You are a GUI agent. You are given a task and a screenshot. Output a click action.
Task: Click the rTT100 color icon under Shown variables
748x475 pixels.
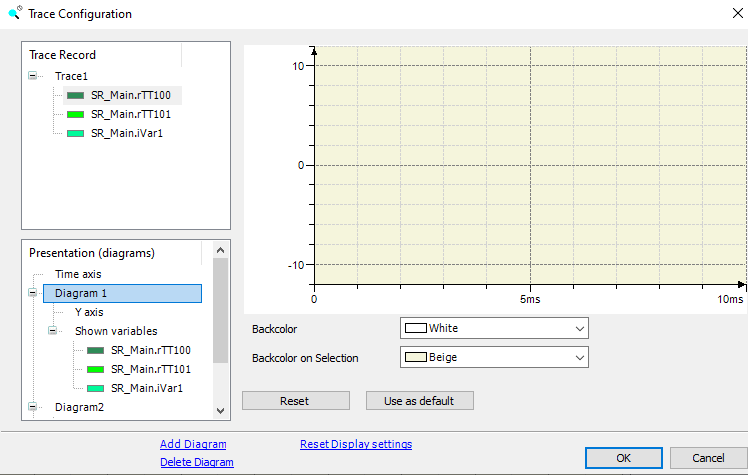[95, 351]
